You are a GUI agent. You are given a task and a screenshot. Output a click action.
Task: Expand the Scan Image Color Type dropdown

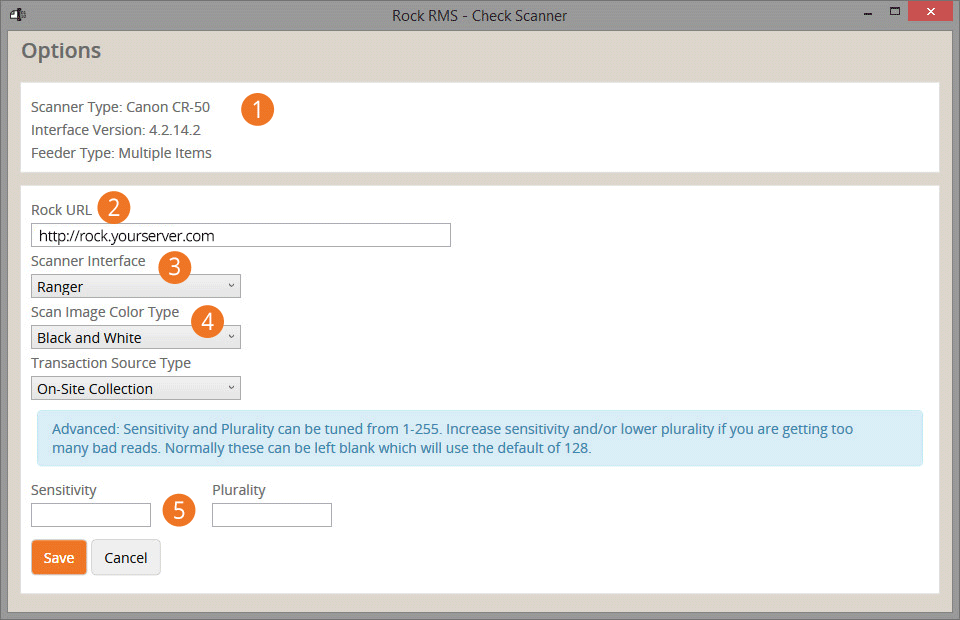pos(136,338)
